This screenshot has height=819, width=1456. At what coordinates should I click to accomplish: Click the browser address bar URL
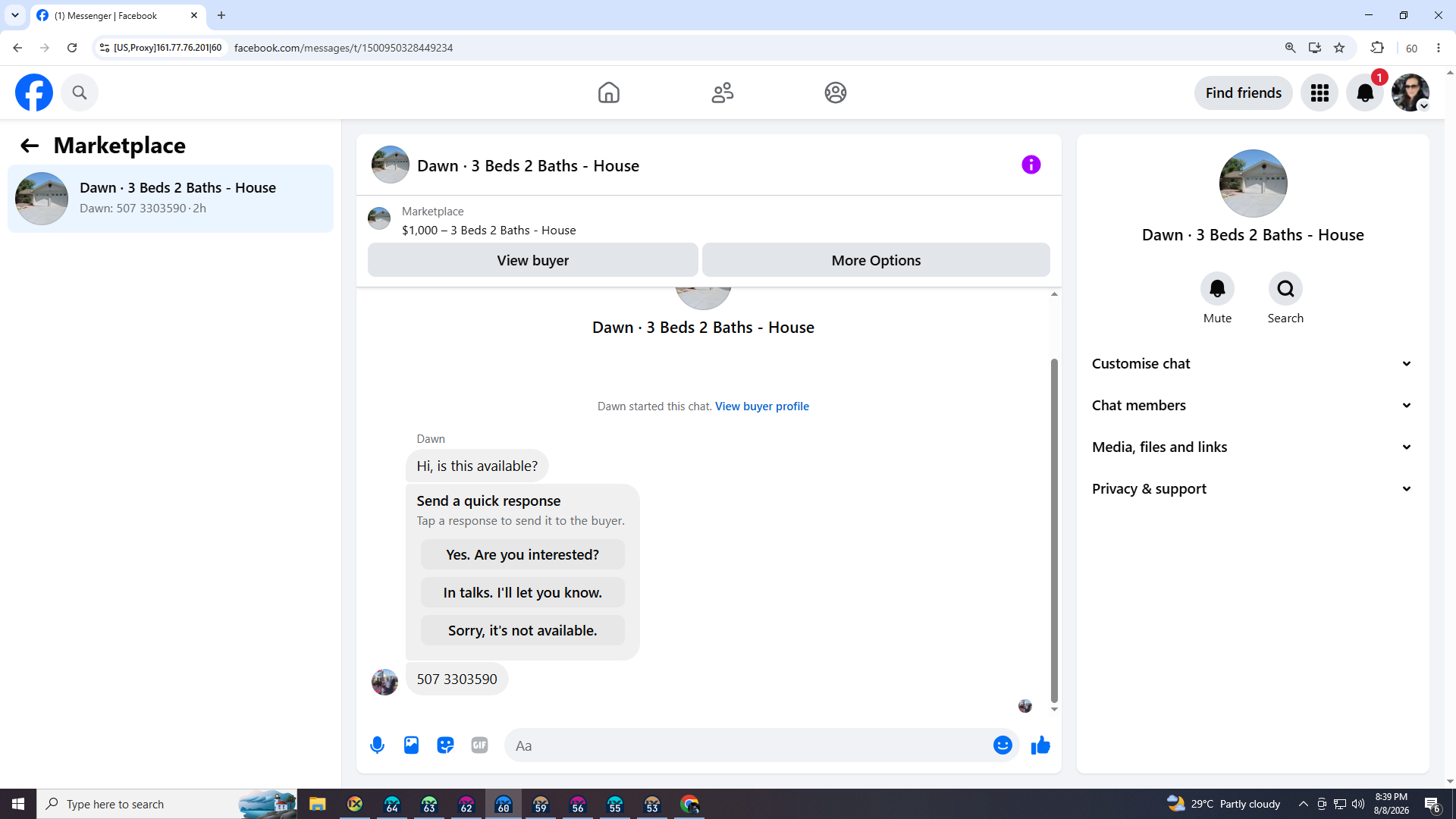pos(344,48)
